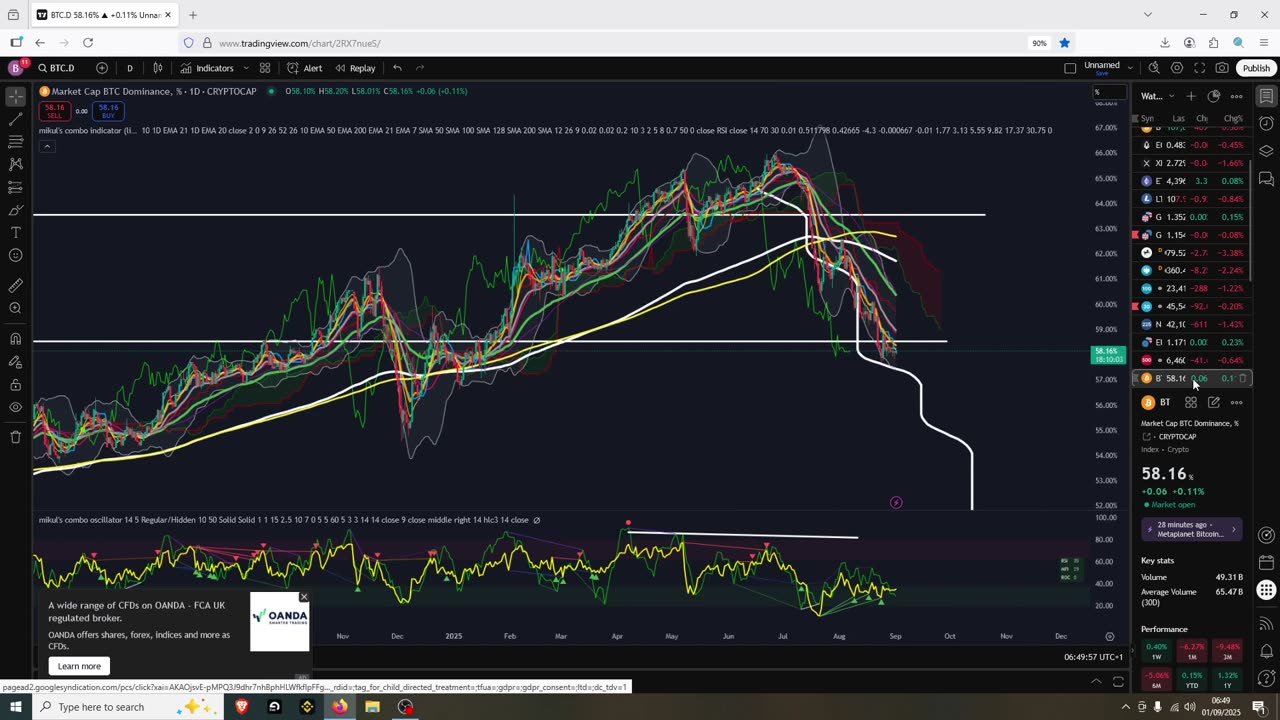
Task: Toggle magnet mode for drawings
Action: (15, 338)
